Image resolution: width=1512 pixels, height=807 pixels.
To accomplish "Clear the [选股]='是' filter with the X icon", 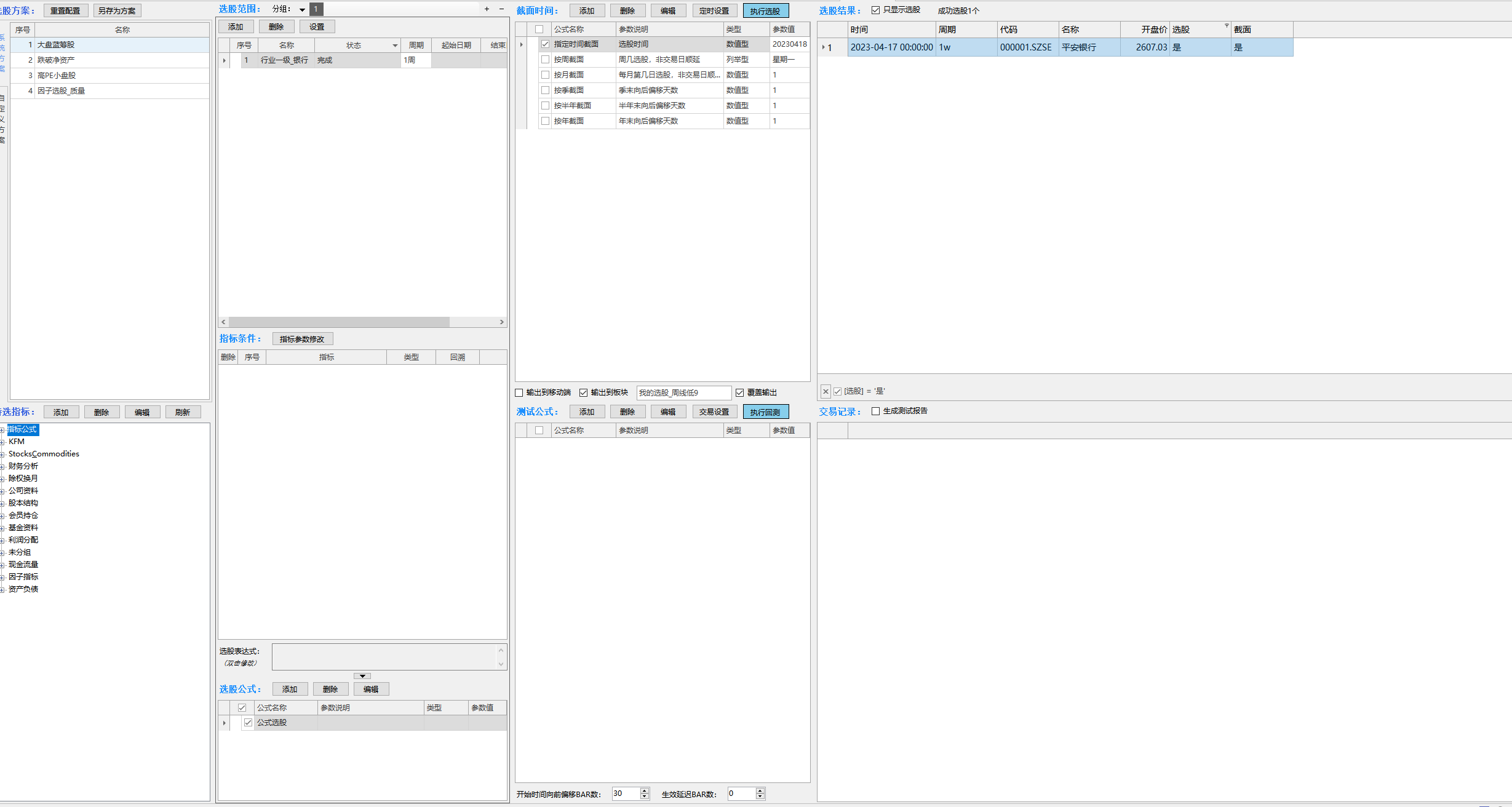I will (x=826, y=391).
